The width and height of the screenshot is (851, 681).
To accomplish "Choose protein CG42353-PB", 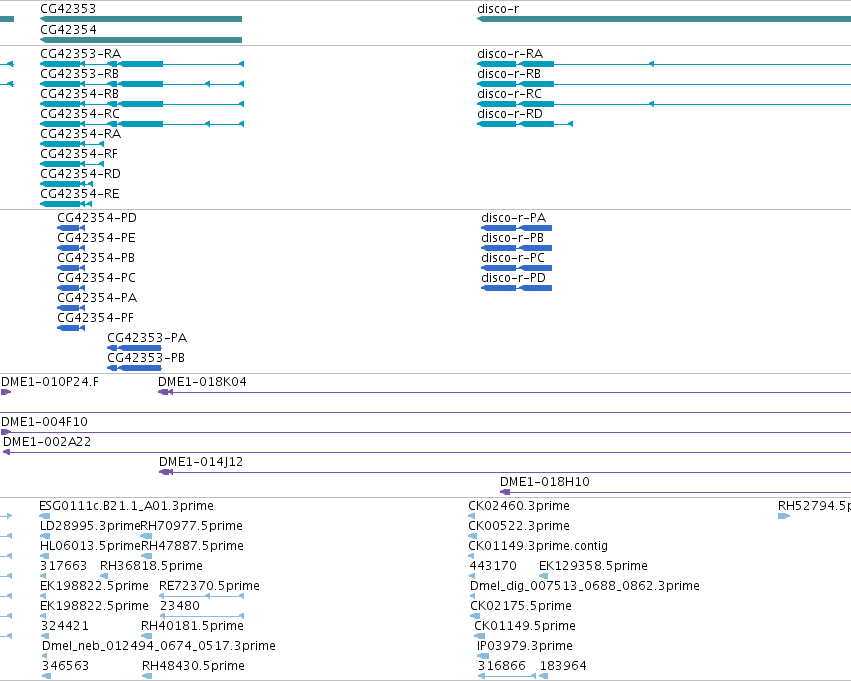I will tap(134, 368).
